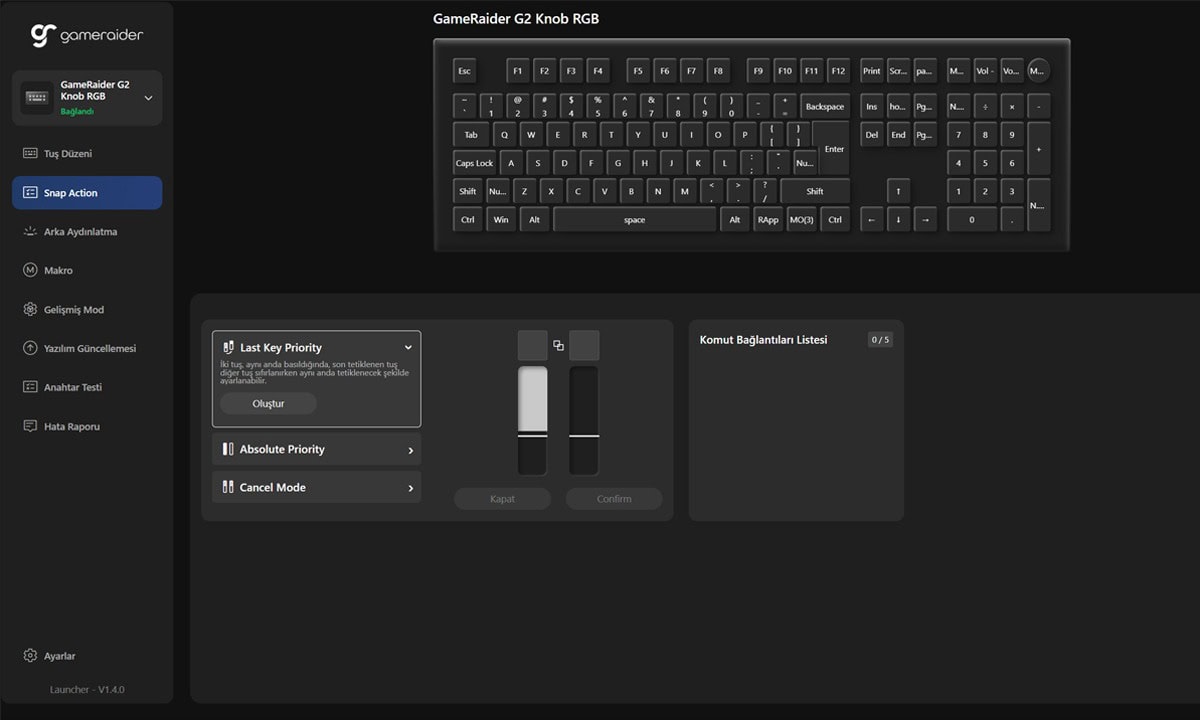Select the F5 key
Viewport: 1200px width, 720px height.
(x=638, y=71)
